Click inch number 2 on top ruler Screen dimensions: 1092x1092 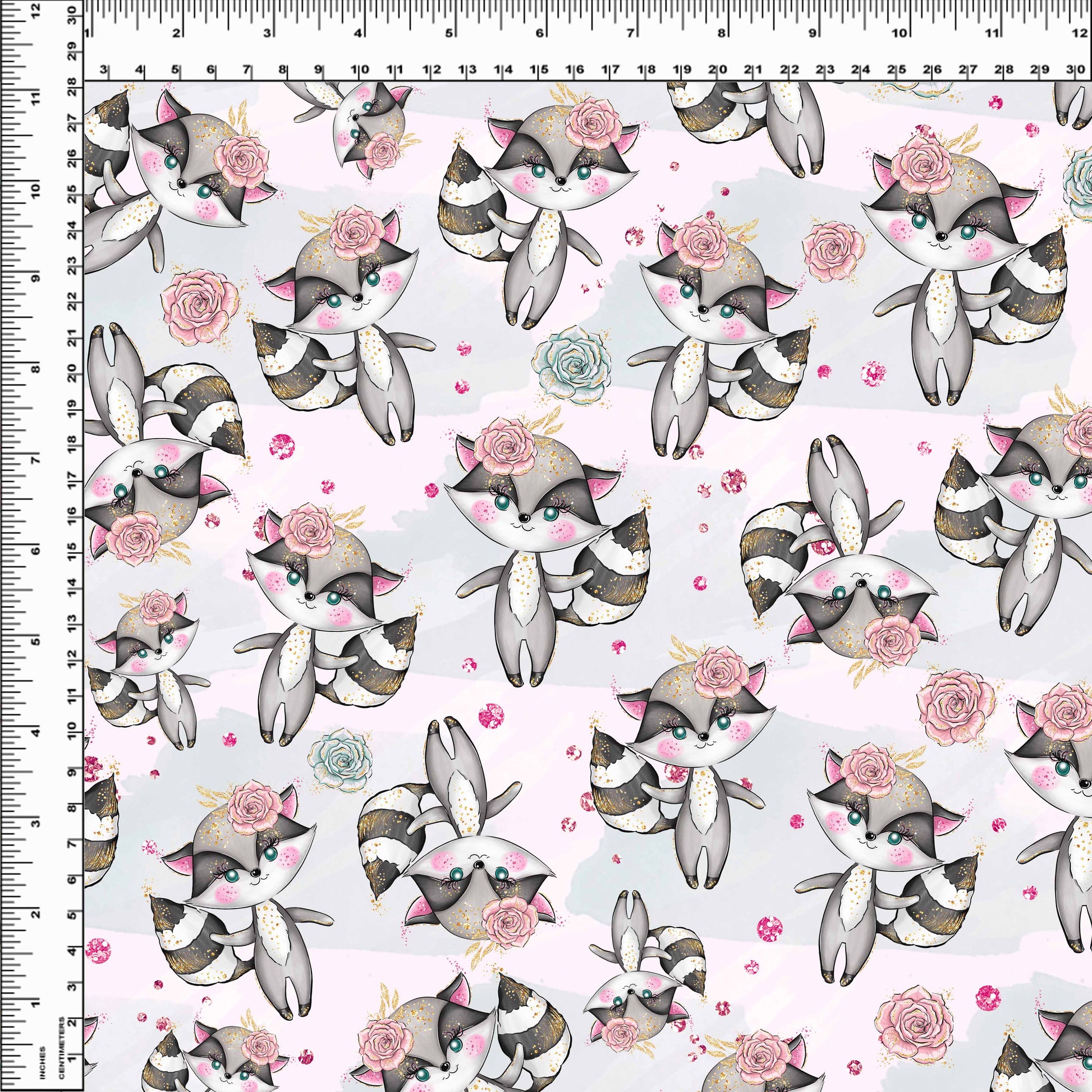[x=176, y=33]
